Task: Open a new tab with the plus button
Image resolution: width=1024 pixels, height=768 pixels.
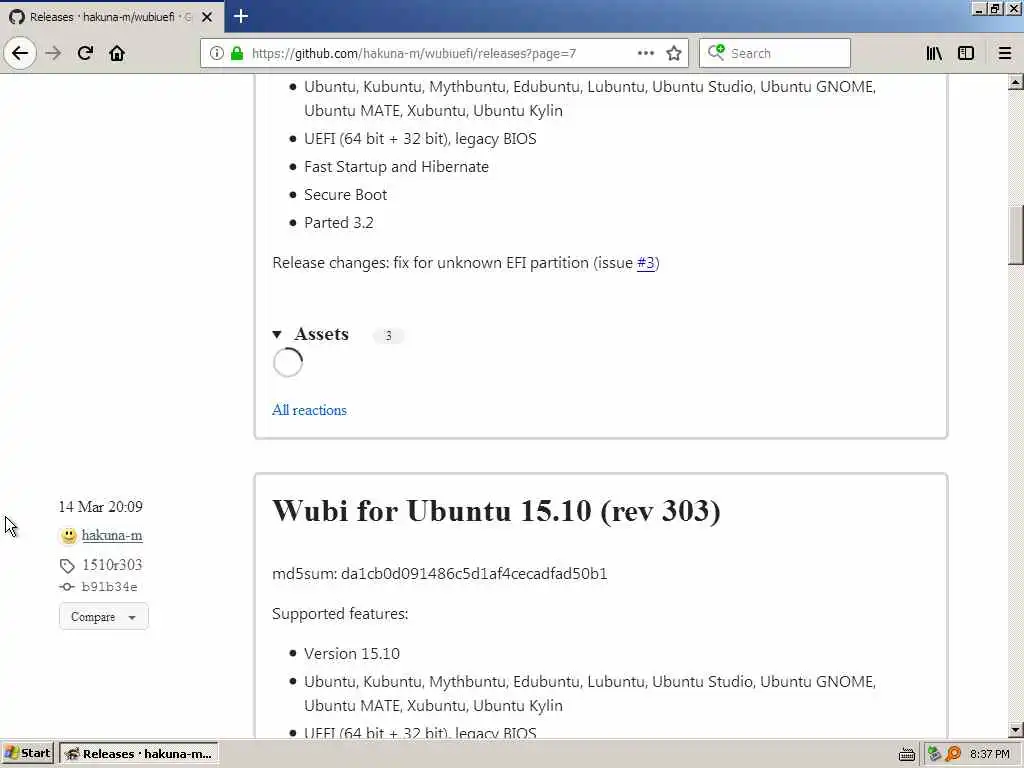Action: pyautogui.click(x=240, y=16)
